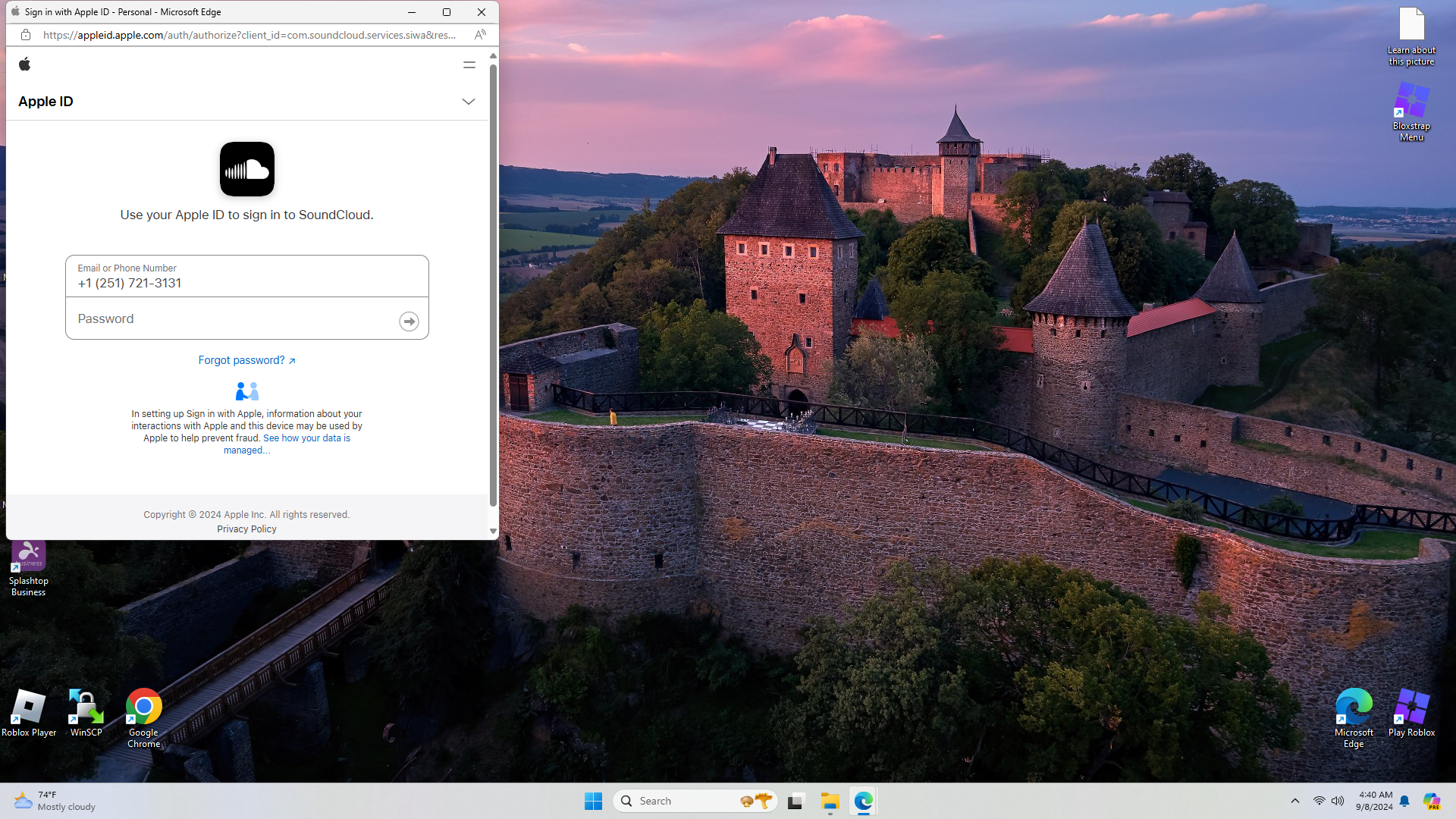The height and width of the screenshot is (819, 1456).
Task: Open File Explorer from the taskbar
Action: 830,802
